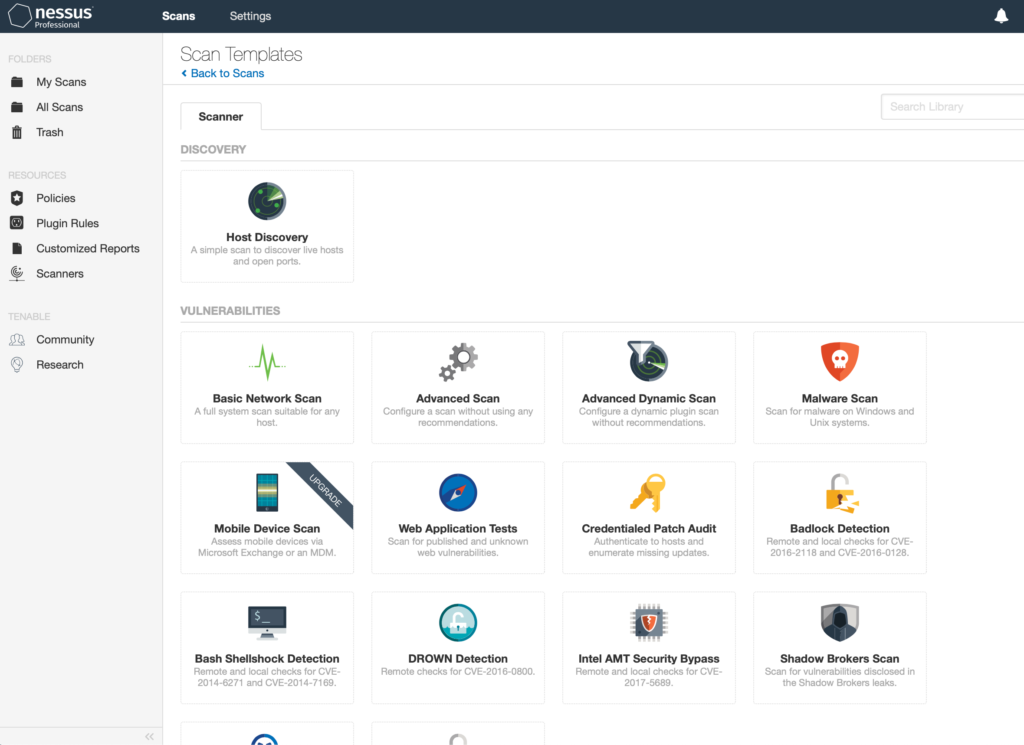Select the Basic Network Scan pulse icon

(x=267, y=362)
